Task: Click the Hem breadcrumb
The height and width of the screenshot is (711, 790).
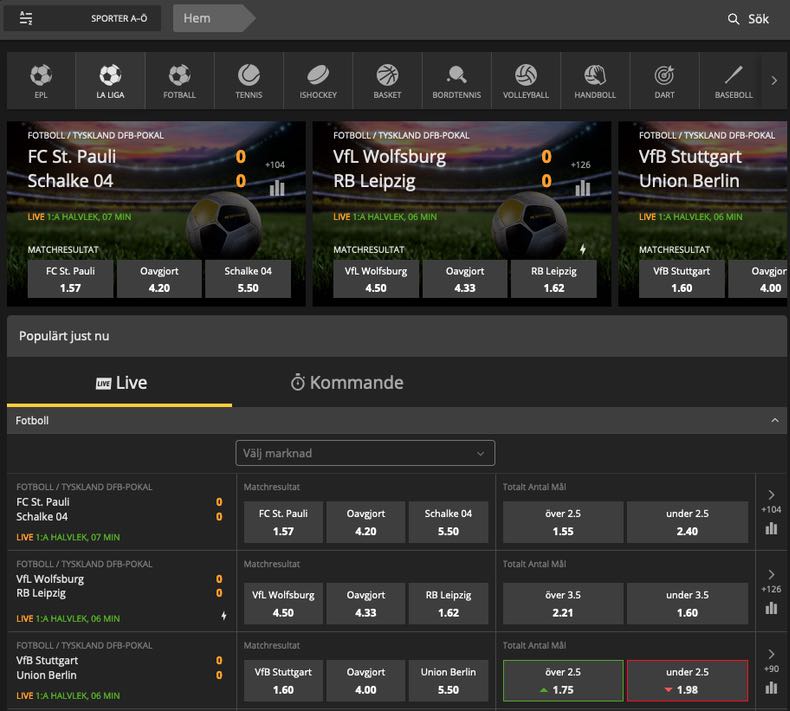Action: pyautogui.click(x=212, y=19)
